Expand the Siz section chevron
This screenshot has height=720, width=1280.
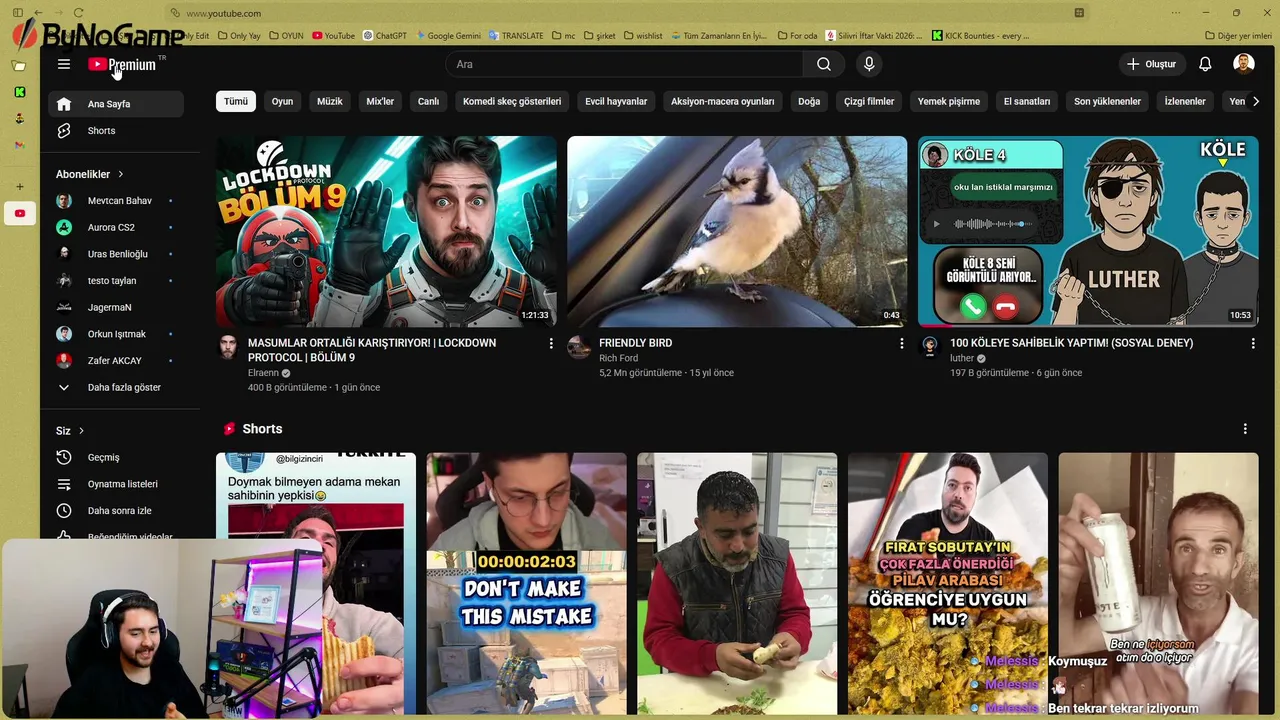pyautogui.click(x=81, y=431)
